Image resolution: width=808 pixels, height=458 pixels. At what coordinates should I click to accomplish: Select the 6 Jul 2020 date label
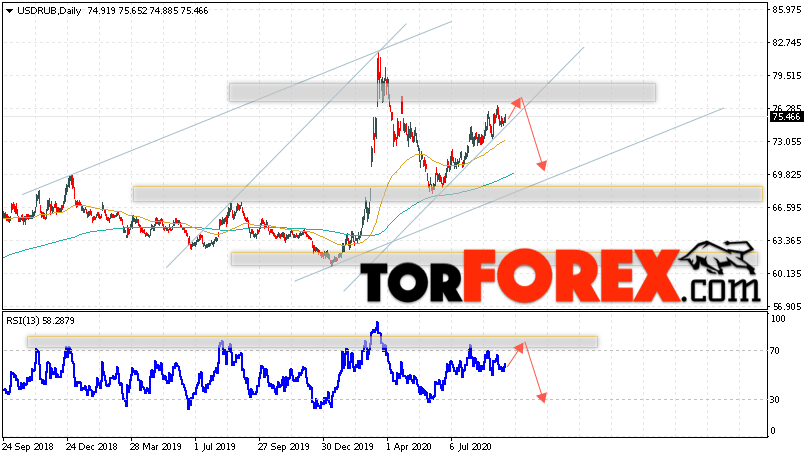(x=471, y=447)
